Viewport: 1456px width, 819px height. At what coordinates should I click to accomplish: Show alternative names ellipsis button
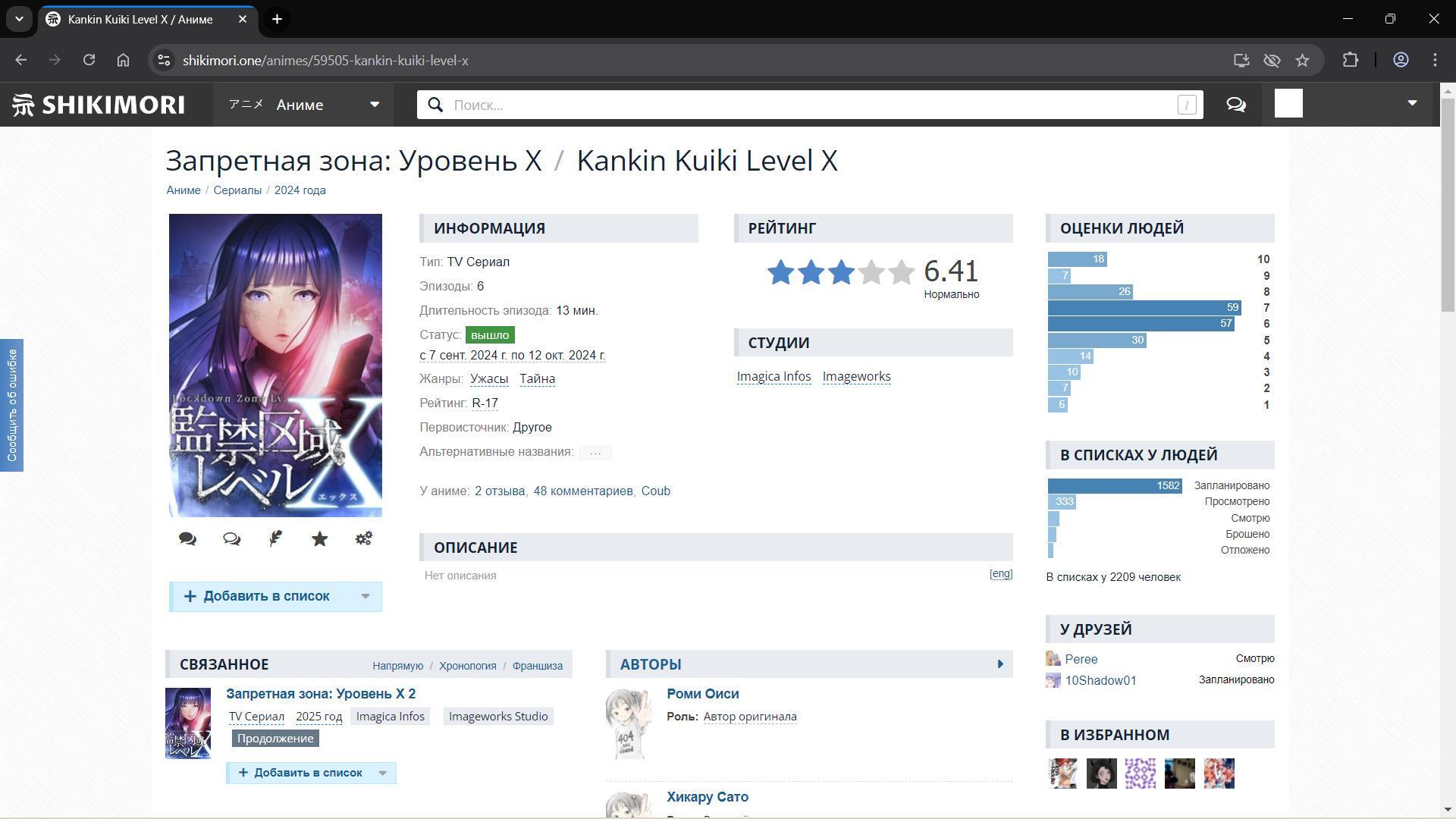click(595, 453)
